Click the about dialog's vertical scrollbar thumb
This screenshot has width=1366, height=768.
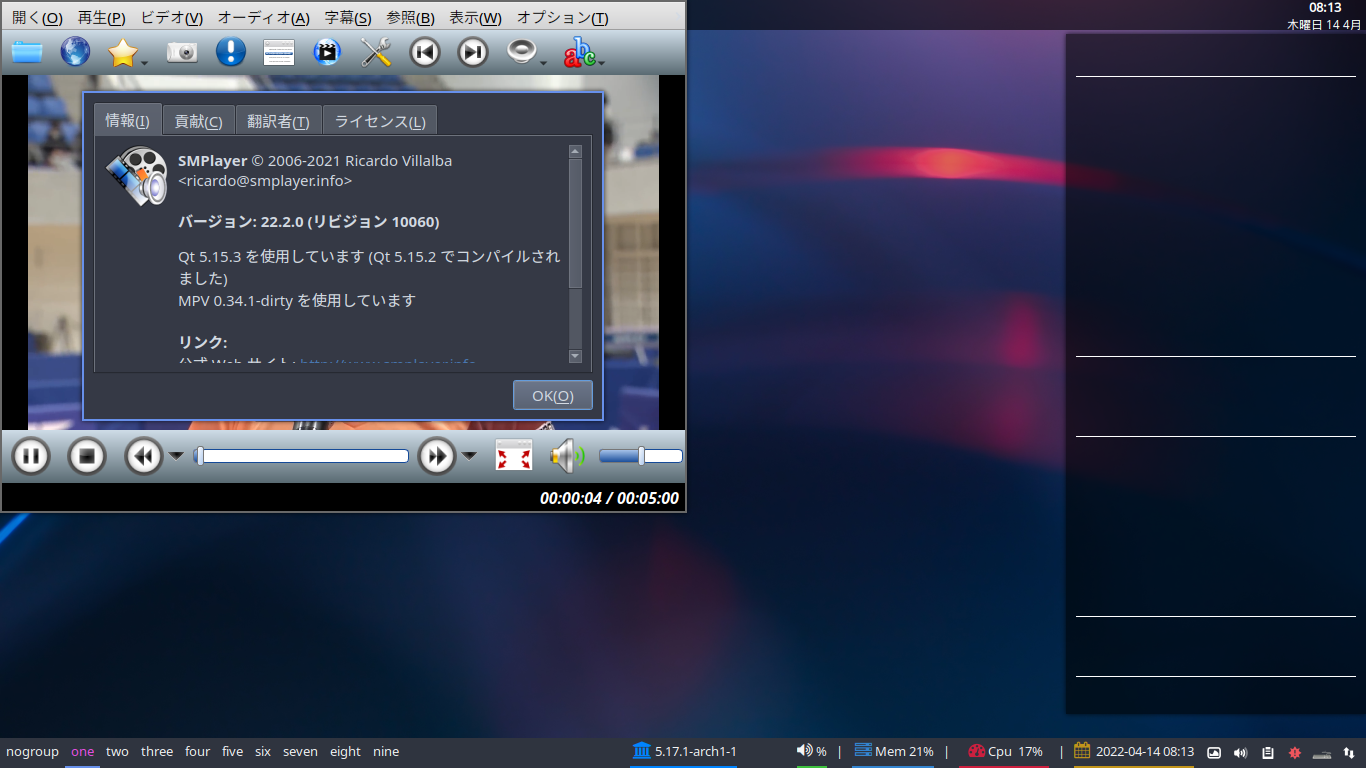[x=575, y=223]
